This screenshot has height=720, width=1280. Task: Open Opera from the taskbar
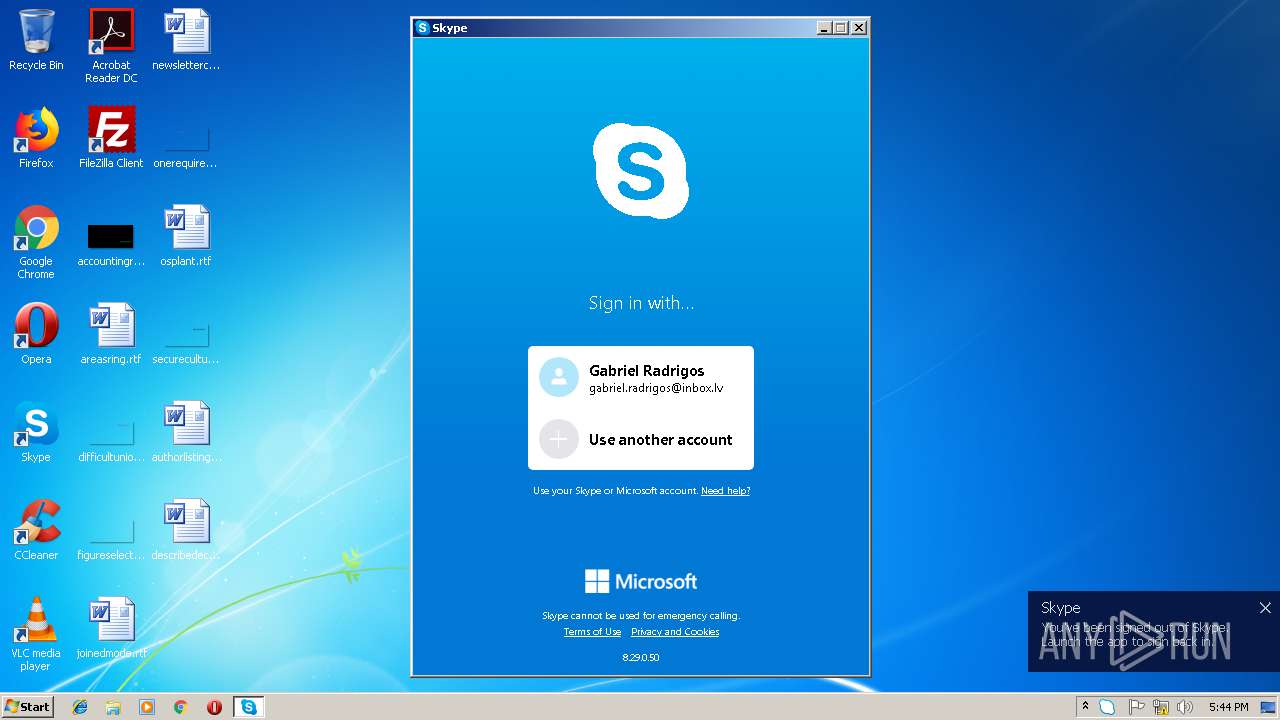[214, 707]
